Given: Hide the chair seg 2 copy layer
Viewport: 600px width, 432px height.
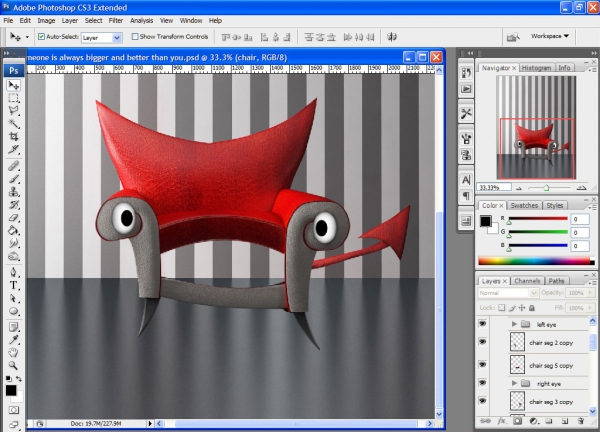Looking at the screenshot, I should click(483, 341).
